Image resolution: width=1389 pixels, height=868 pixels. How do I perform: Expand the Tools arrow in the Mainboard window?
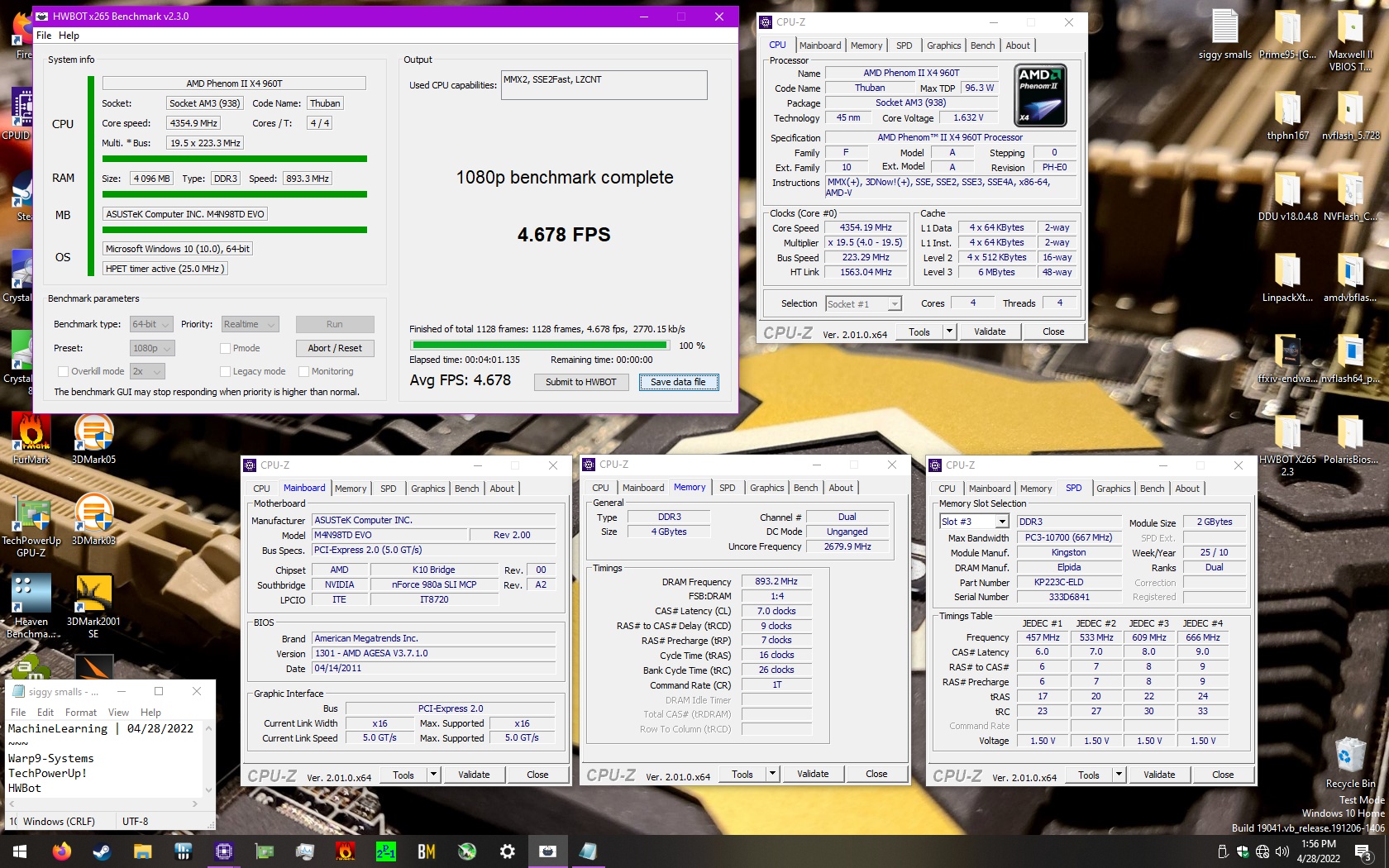pos(433,775)
